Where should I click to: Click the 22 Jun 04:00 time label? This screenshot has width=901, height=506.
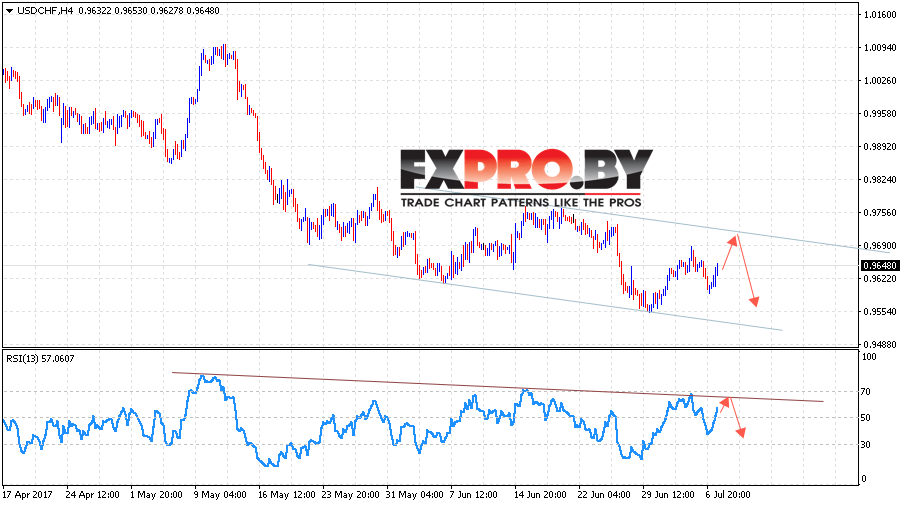coord(604,495)
